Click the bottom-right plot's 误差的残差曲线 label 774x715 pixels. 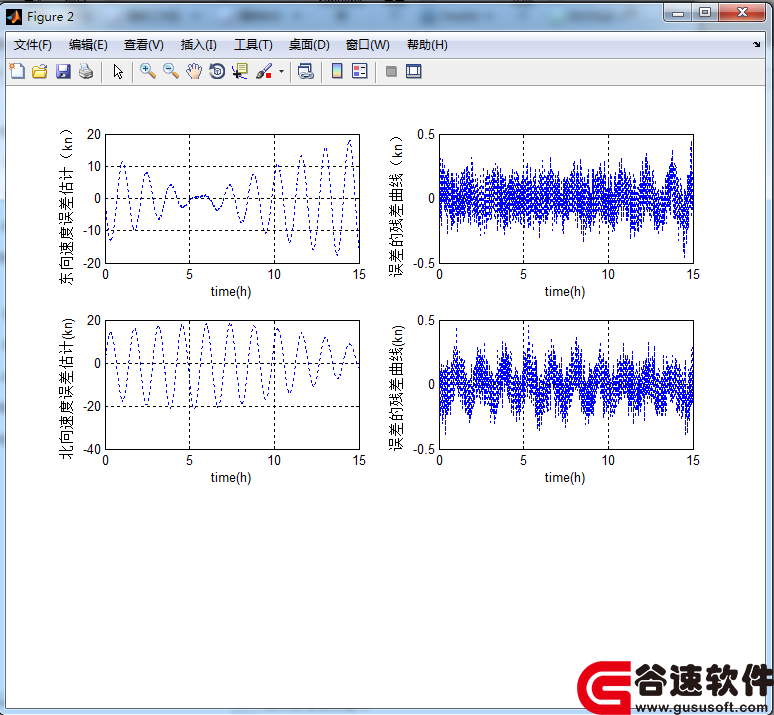[396, 388]
